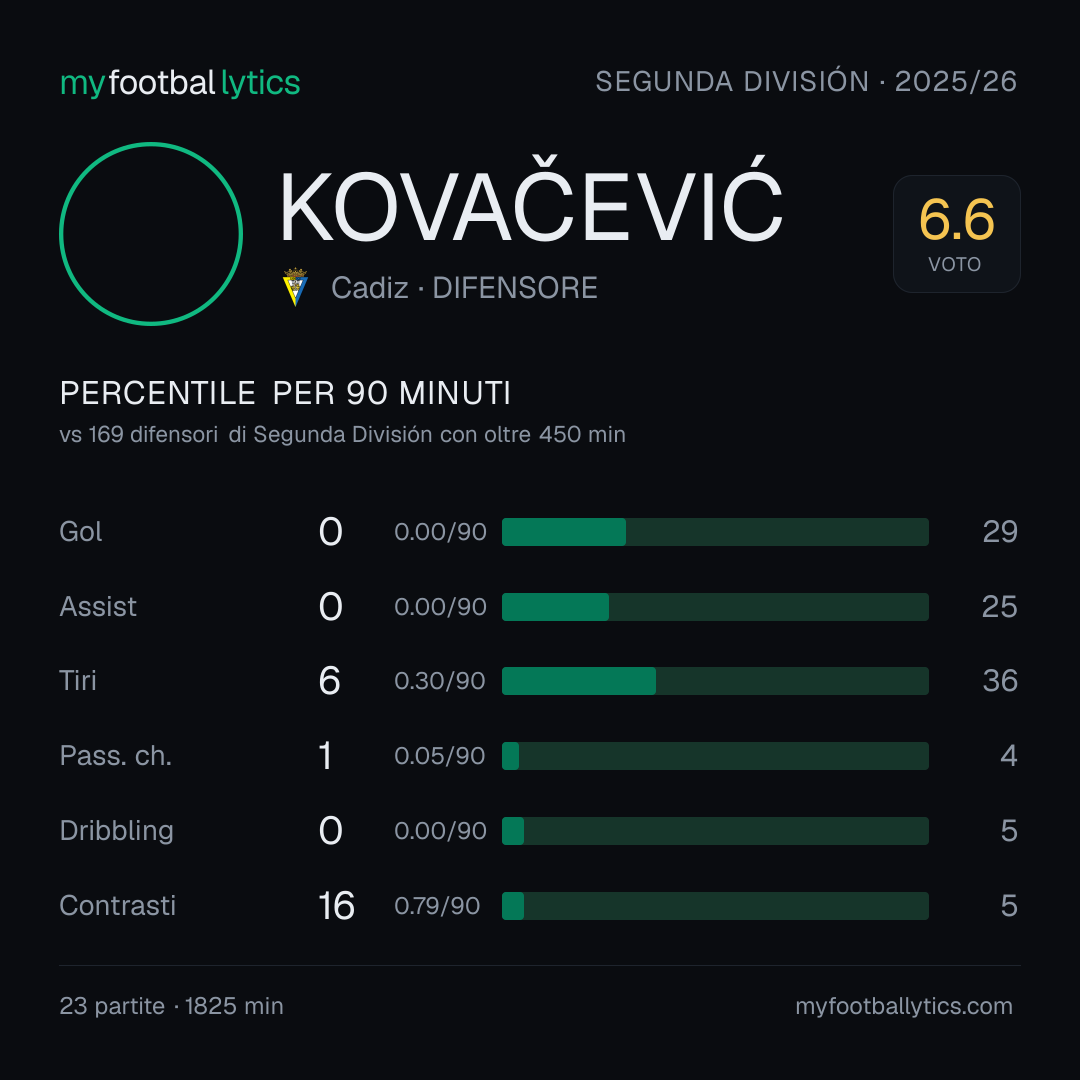Click the myfootballytics logo
Image resolution: width=1080 pixels, height=1080 pixels.
coord(180,83)
